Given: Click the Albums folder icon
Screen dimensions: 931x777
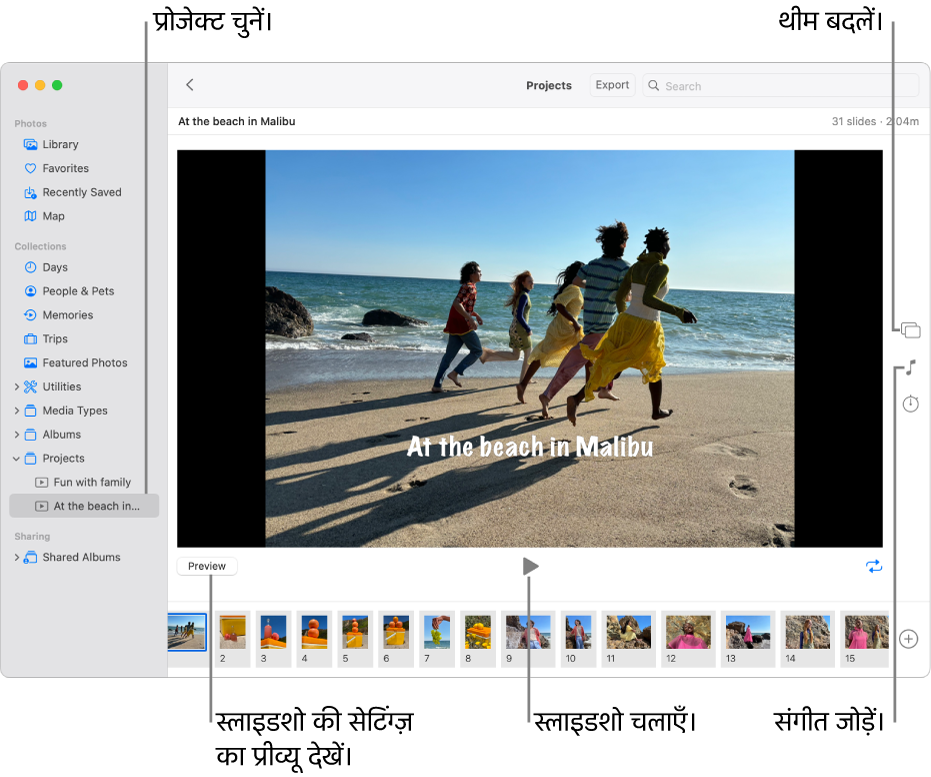Looking at the screenshot, I should point(30,435).
